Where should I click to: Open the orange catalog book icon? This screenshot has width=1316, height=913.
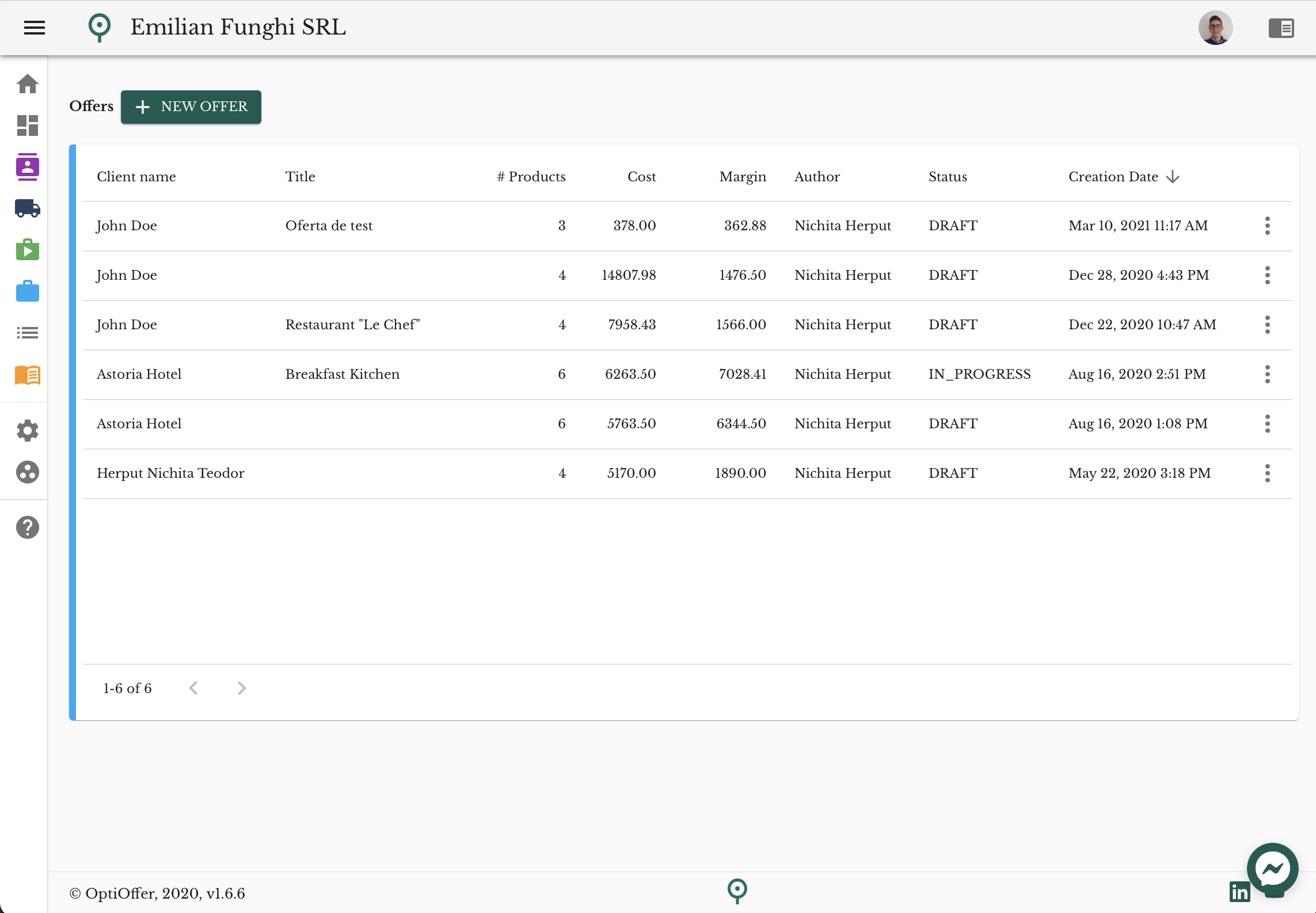pos(28,375)
